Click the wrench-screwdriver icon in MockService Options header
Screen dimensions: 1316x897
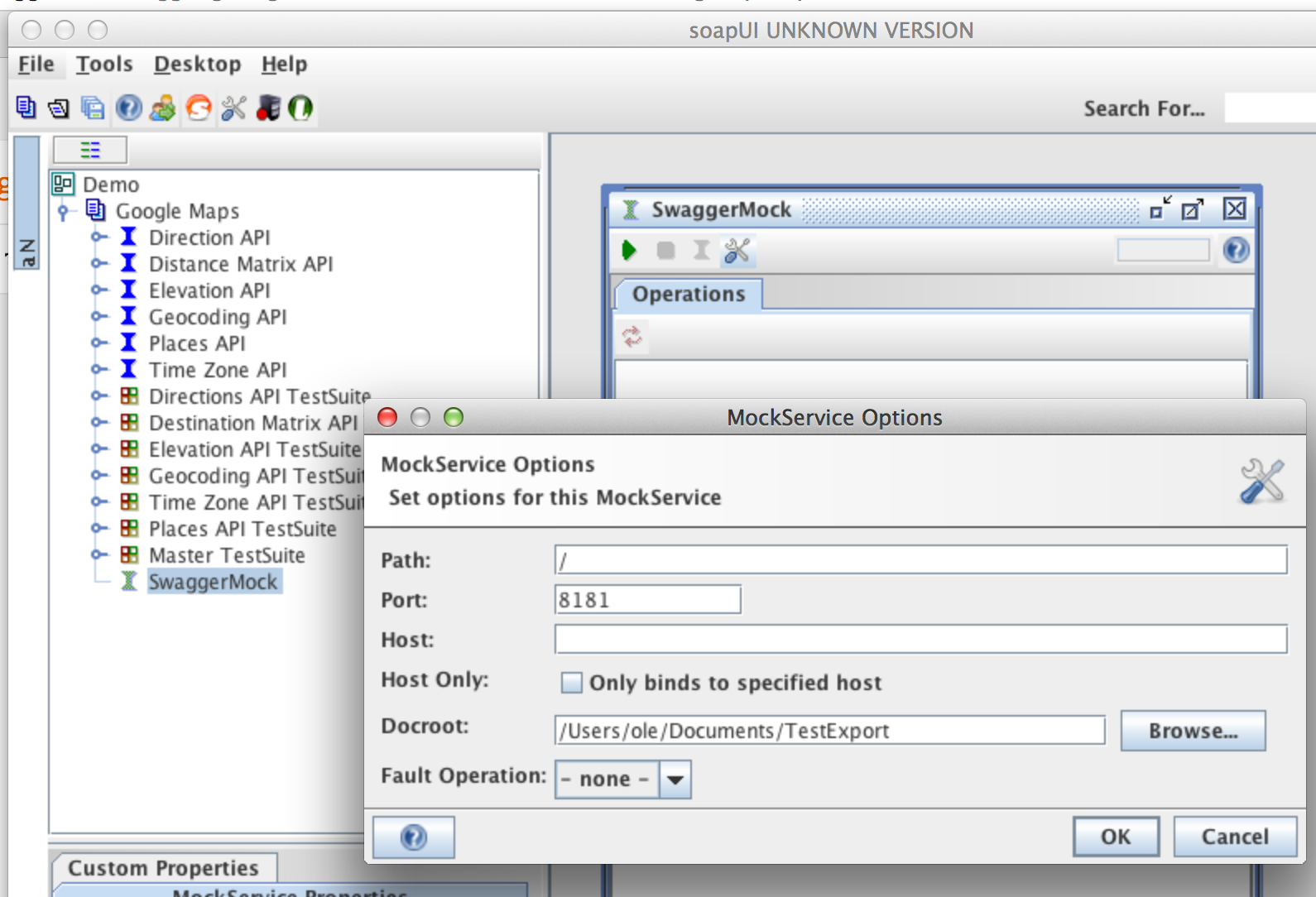[1262, 481]
